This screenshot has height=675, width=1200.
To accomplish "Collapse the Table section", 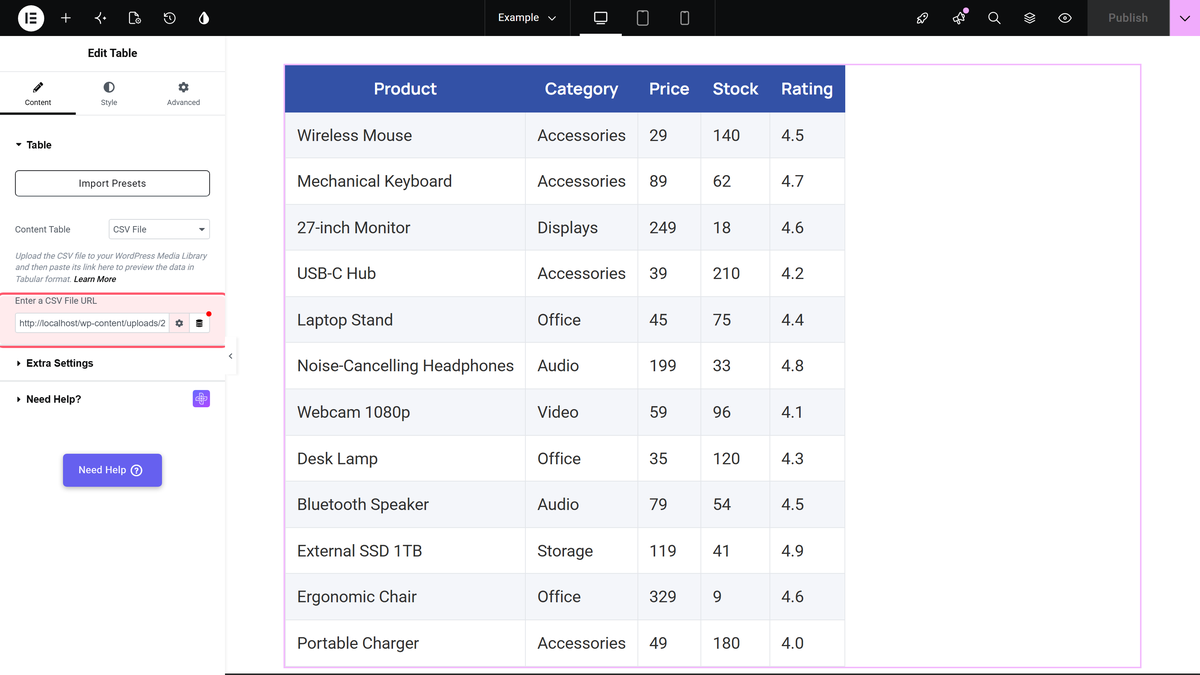I will [112, 145].
